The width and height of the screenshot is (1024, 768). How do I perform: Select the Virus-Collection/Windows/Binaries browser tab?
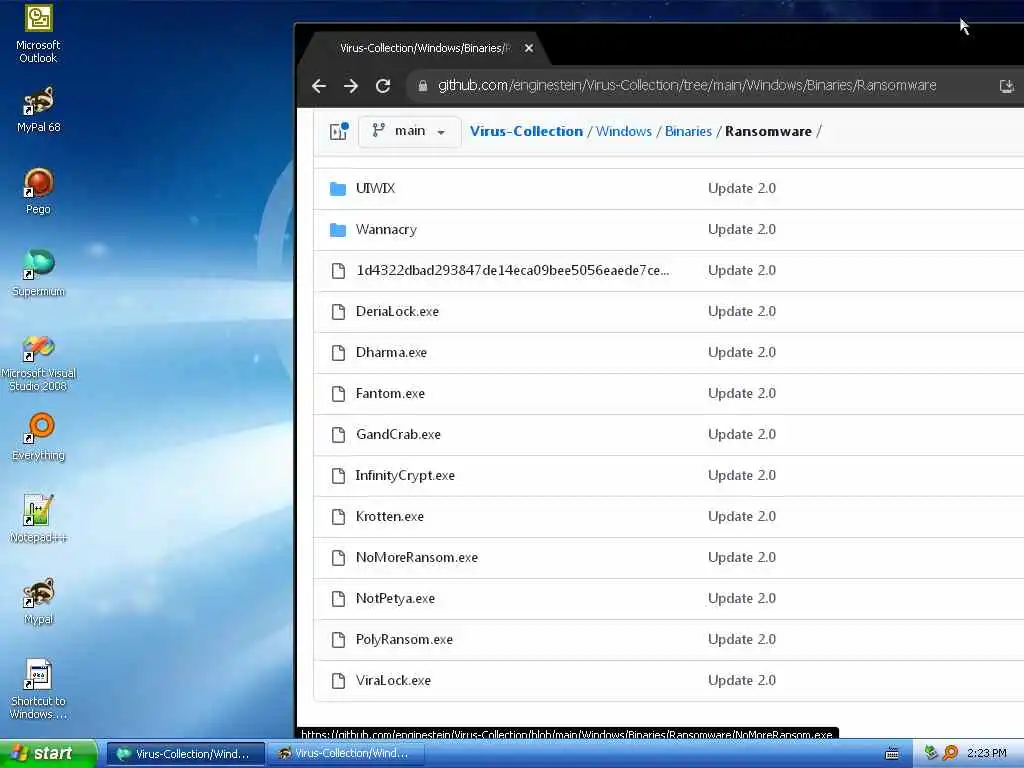pos(424,48)
